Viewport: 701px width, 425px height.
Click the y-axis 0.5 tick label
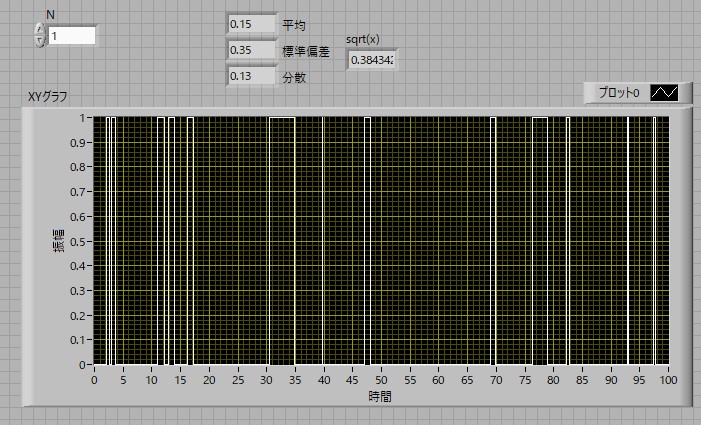pos(78,241)
